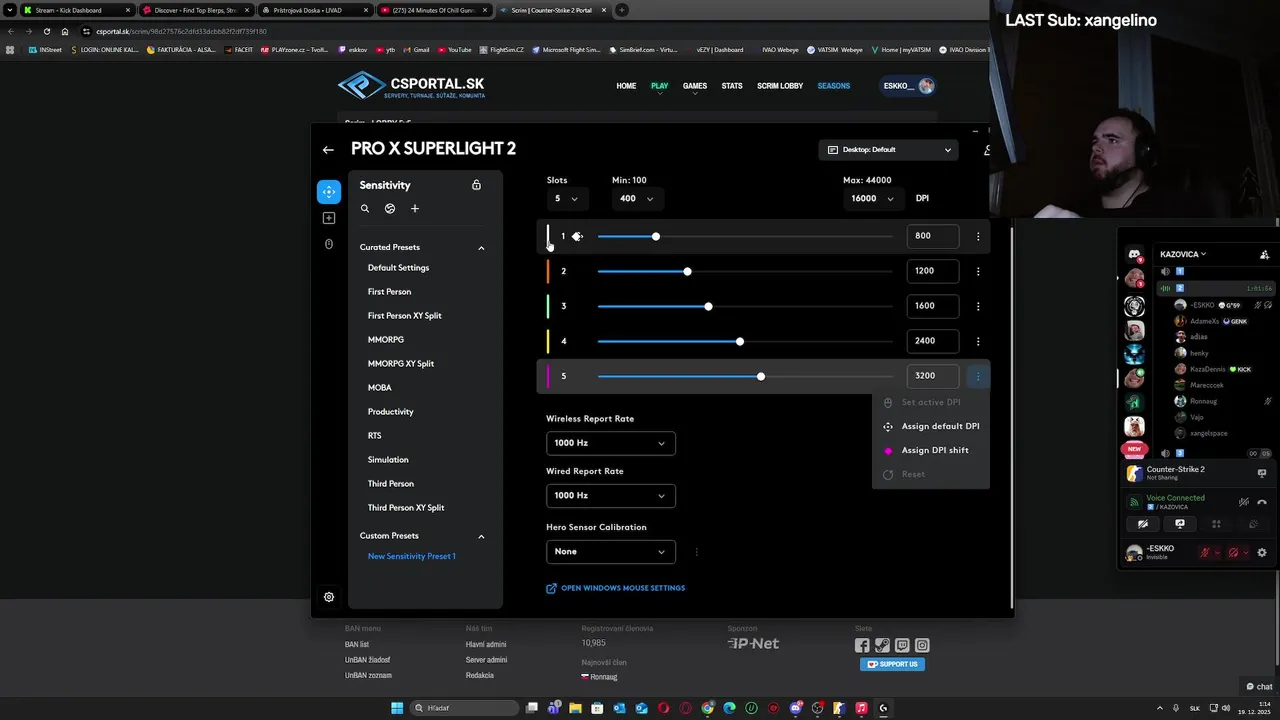Screen dimensions: 1280x720
Task: Open G HUB settings gear icon
Action: click(329, 597)
